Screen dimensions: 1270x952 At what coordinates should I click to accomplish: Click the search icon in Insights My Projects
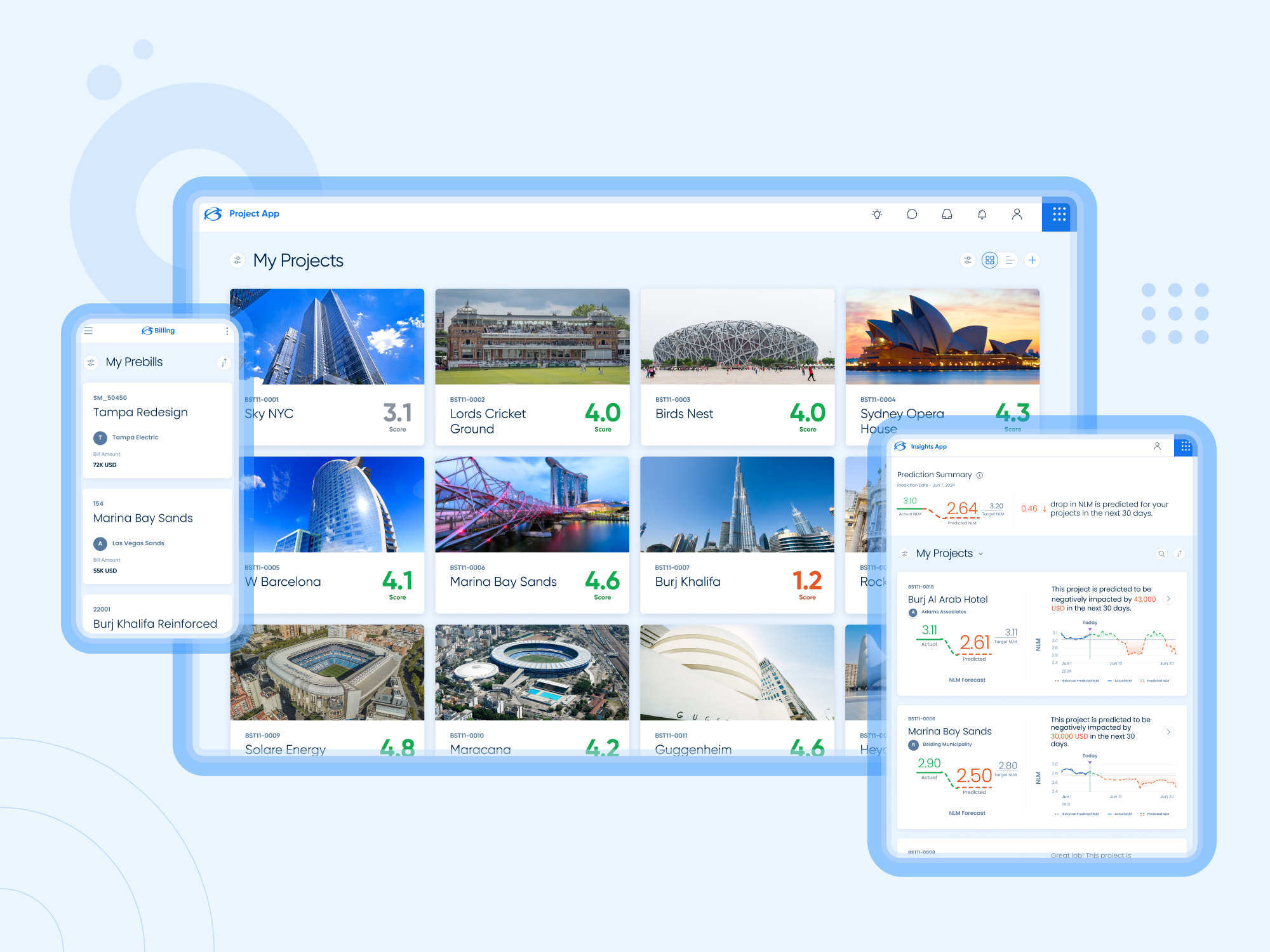pos(1161,554)
